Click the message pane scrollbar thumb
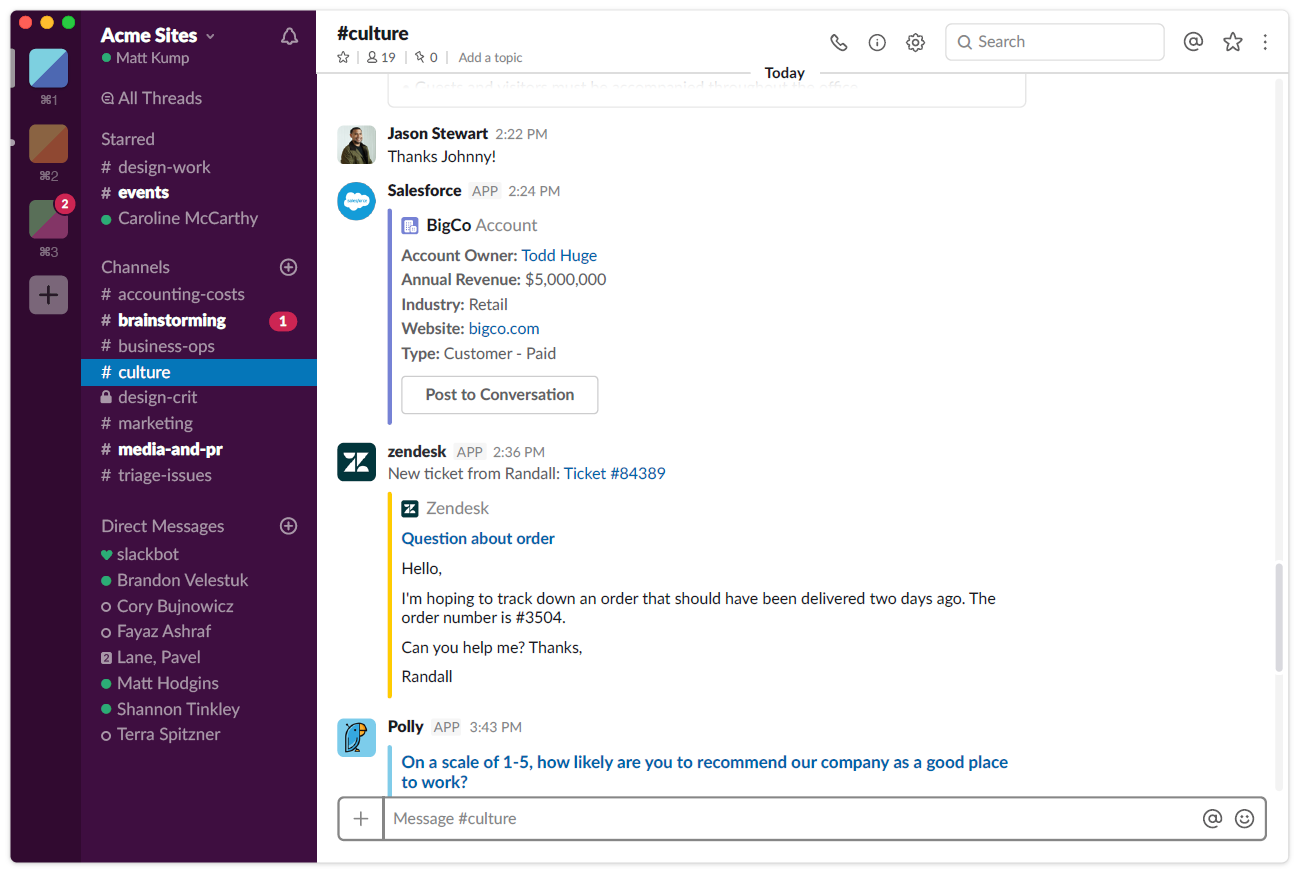This screenshot has height=870, width=1295. (x=1279, y=618)
